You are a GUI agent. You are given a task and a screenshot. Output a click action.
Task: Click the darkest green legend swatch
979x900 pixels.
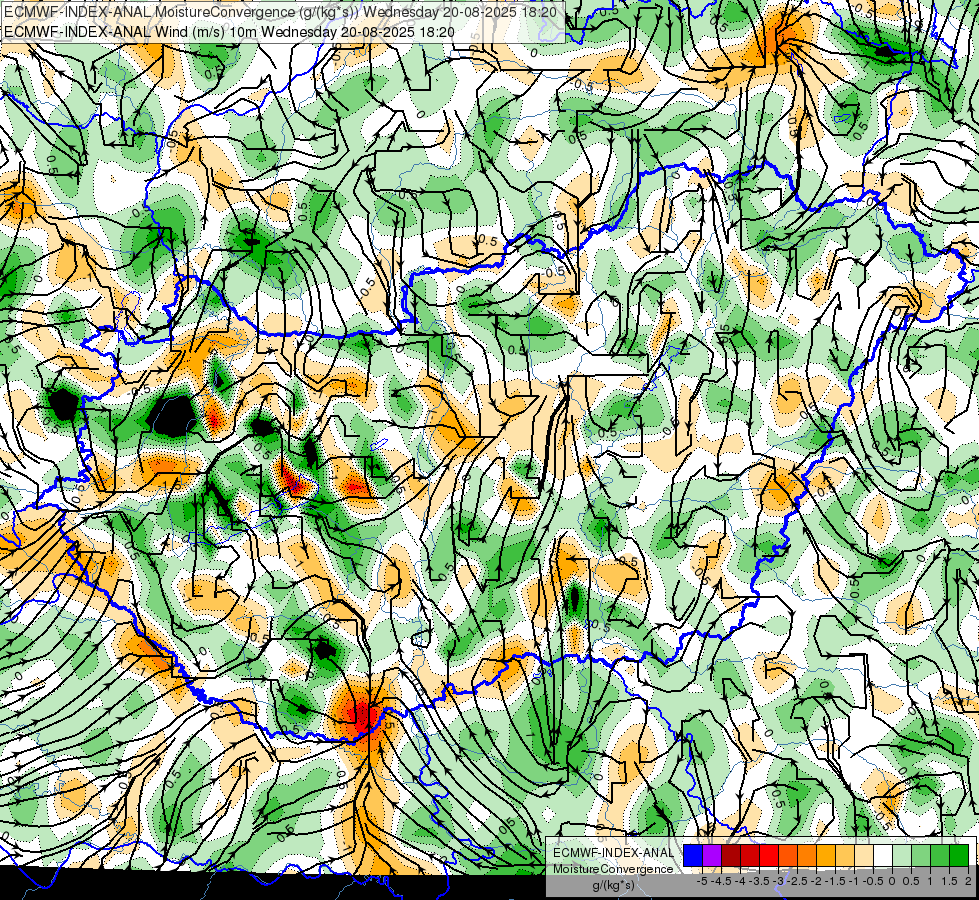coord(959,855)
